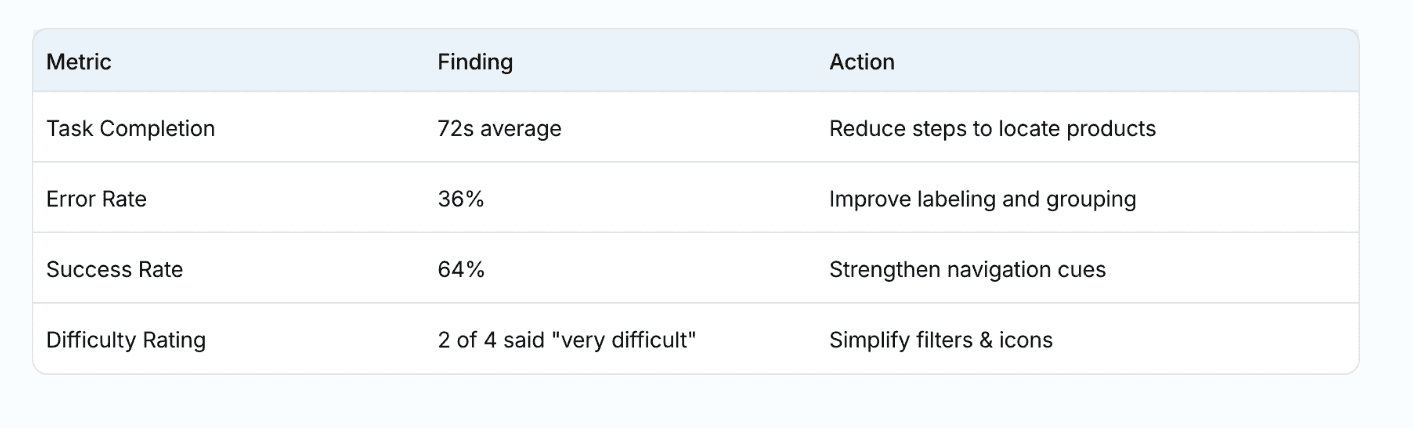Image resolution: width=1414 pixels, height=428 pixels.
Task: Select the Difficulty Rating cell
Action: pyautogui.click(x=126, y=340)
